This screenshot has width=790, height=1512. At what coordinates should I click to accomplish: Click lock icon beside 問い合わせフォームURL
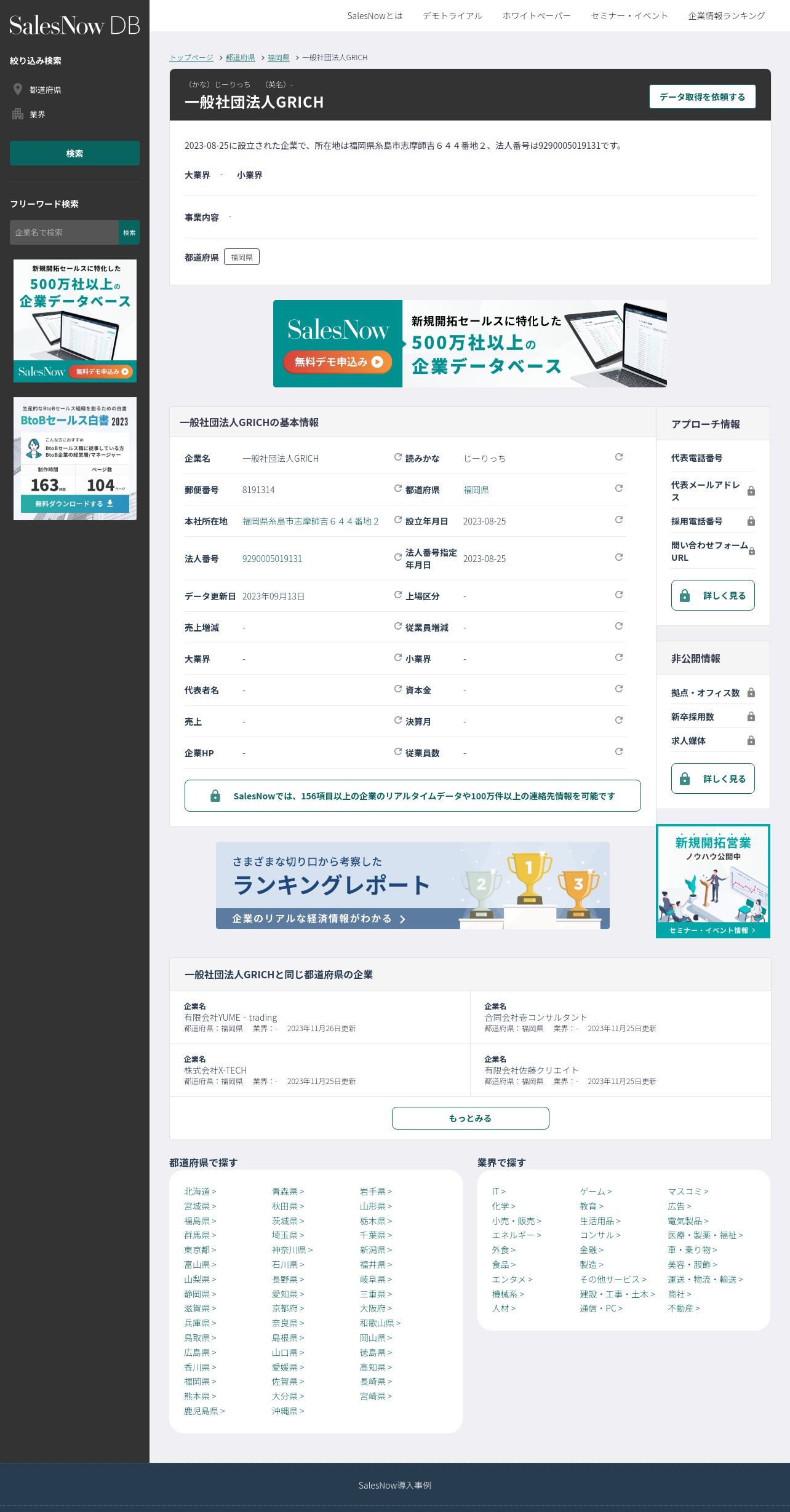point(751,551)
